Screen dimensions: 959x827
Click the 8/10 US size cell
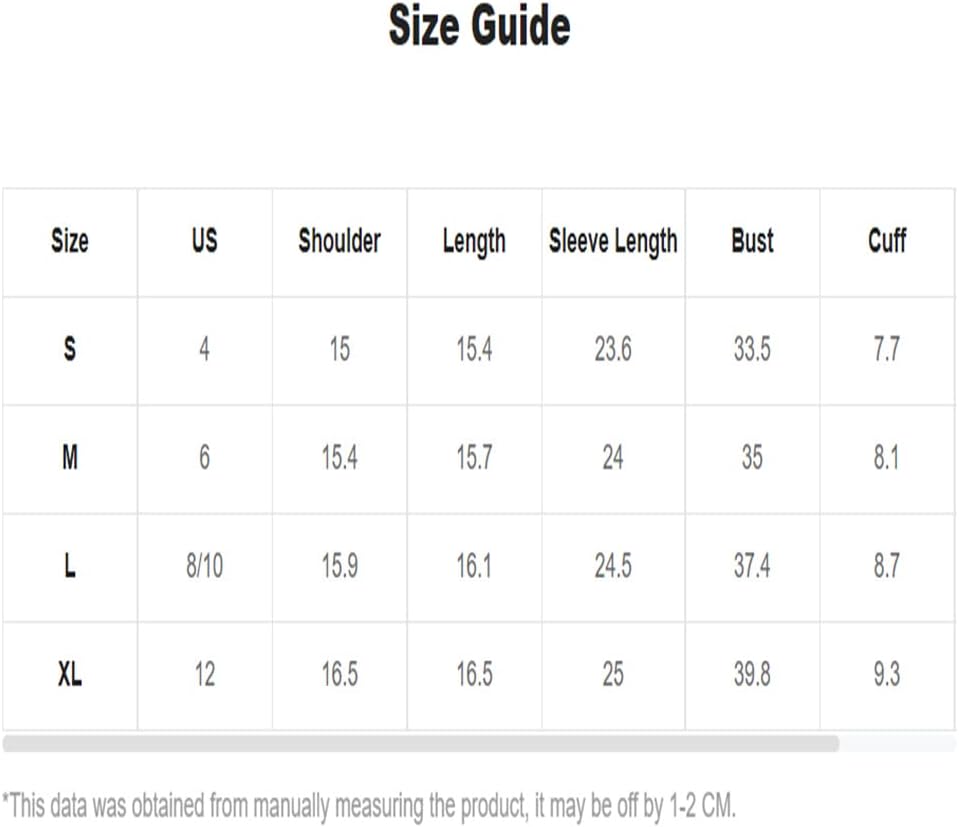click(x=204, y=566)
